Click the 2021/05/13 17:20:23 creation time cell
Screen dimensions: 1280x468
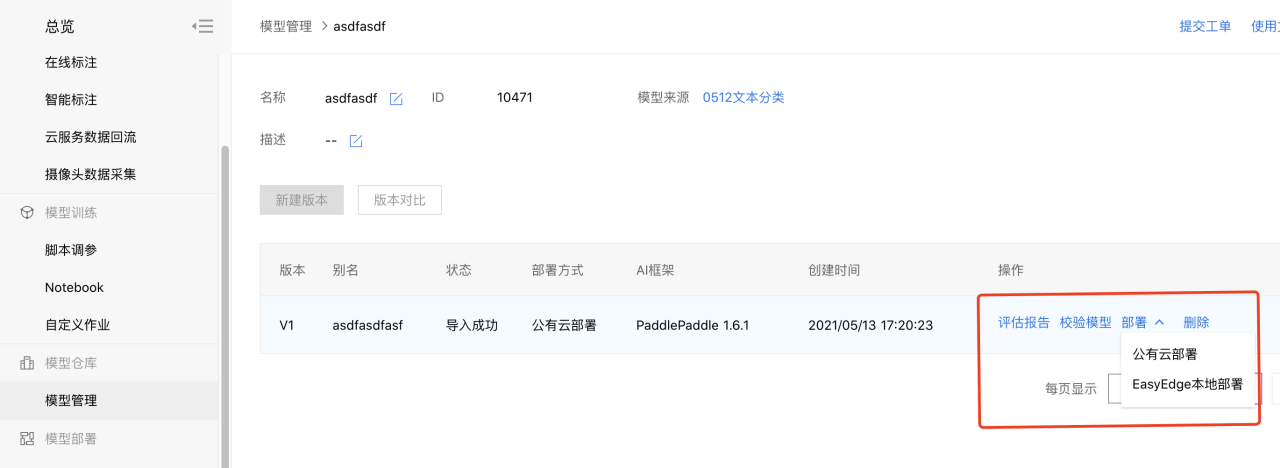point(870,324)
